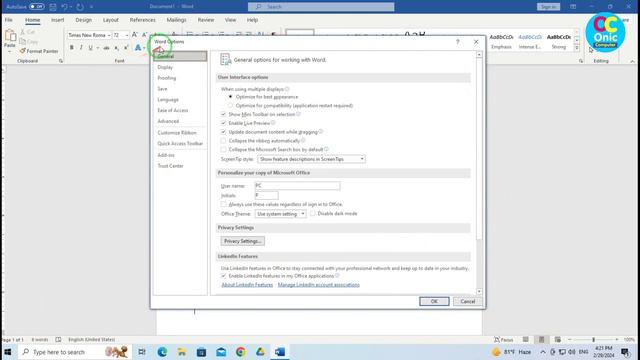Open the About LinkedIn Features link
Screen dimensions: 640x360
tap(247, 285)
